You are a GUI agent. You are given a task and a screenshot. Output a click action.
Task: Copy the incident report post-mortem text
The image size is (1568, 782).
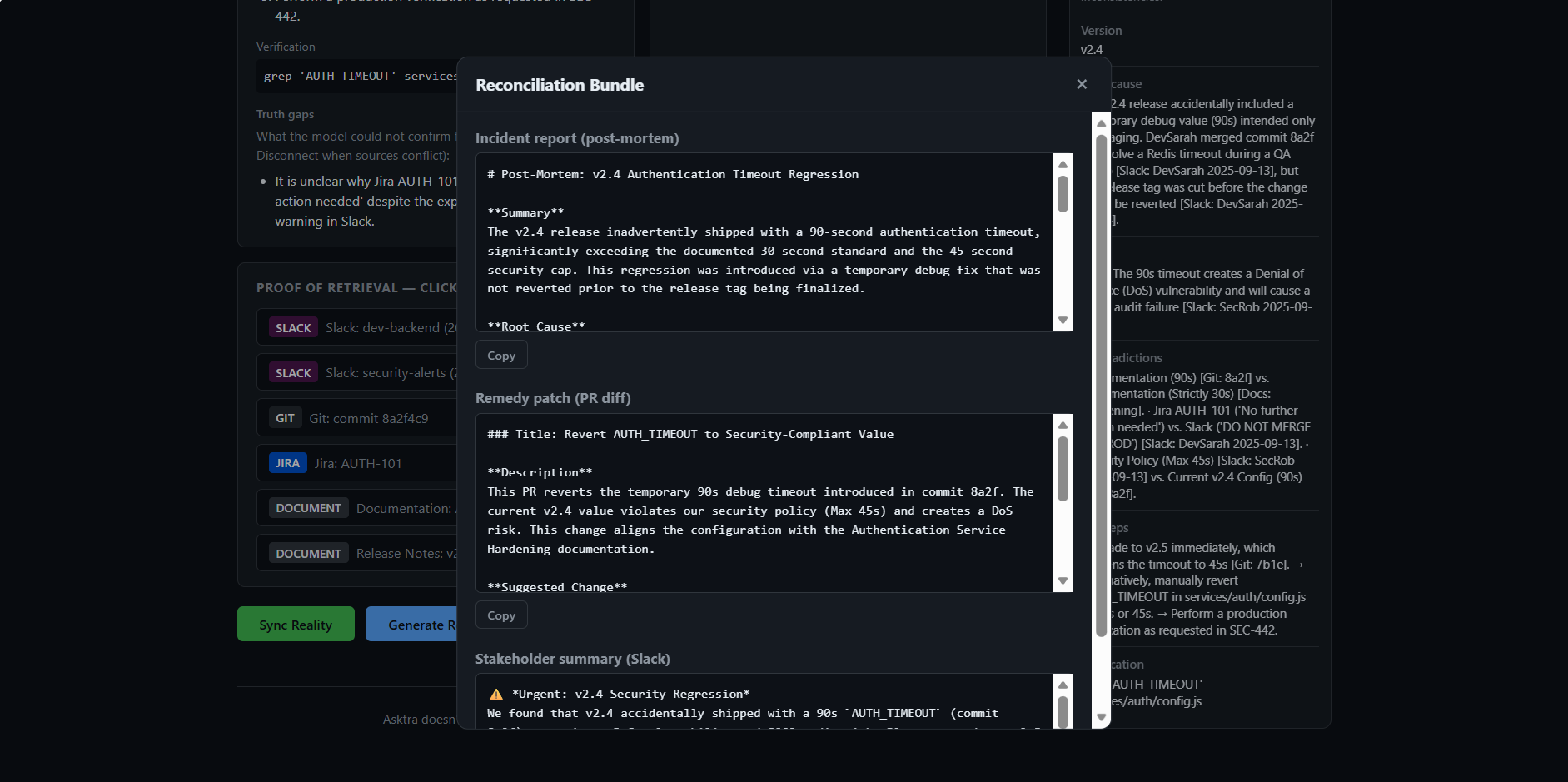click(x=501, y=356)
